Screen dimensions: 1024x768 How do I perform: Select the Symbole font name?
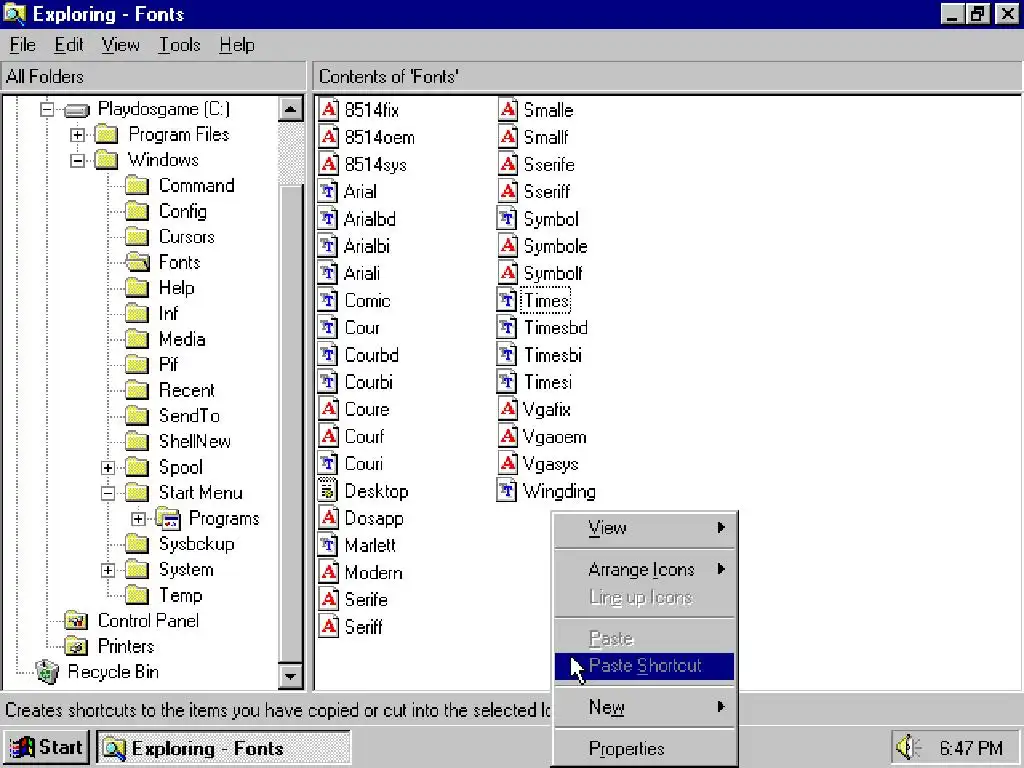(555, 246)
